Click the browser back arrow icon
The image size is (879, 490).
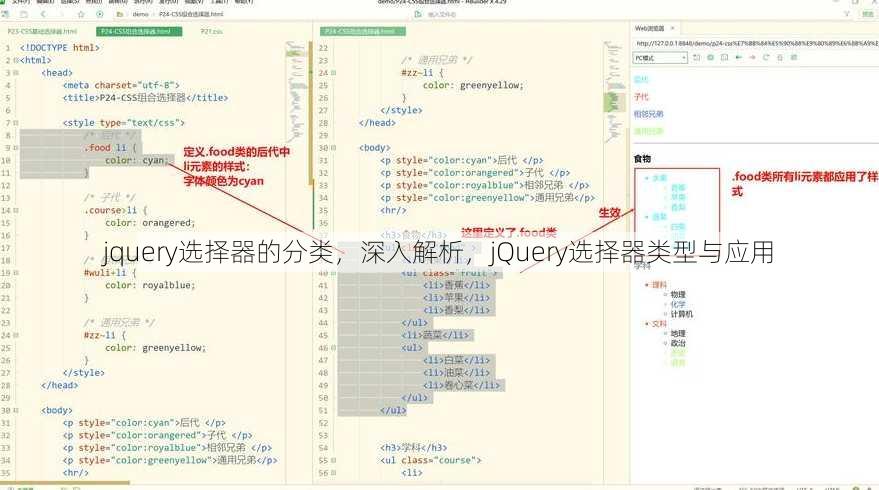[738, 58]
